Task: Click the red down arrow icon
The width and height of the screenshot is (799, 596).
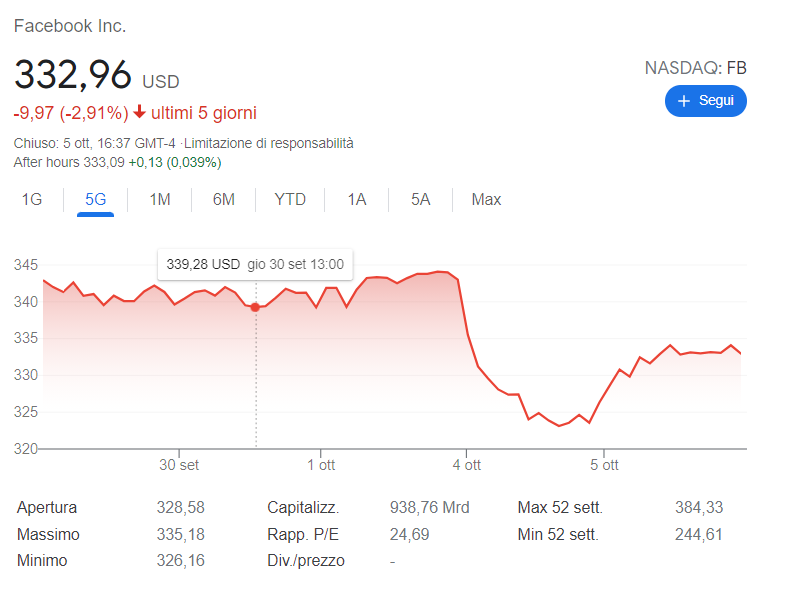Action: pos(139,112)
